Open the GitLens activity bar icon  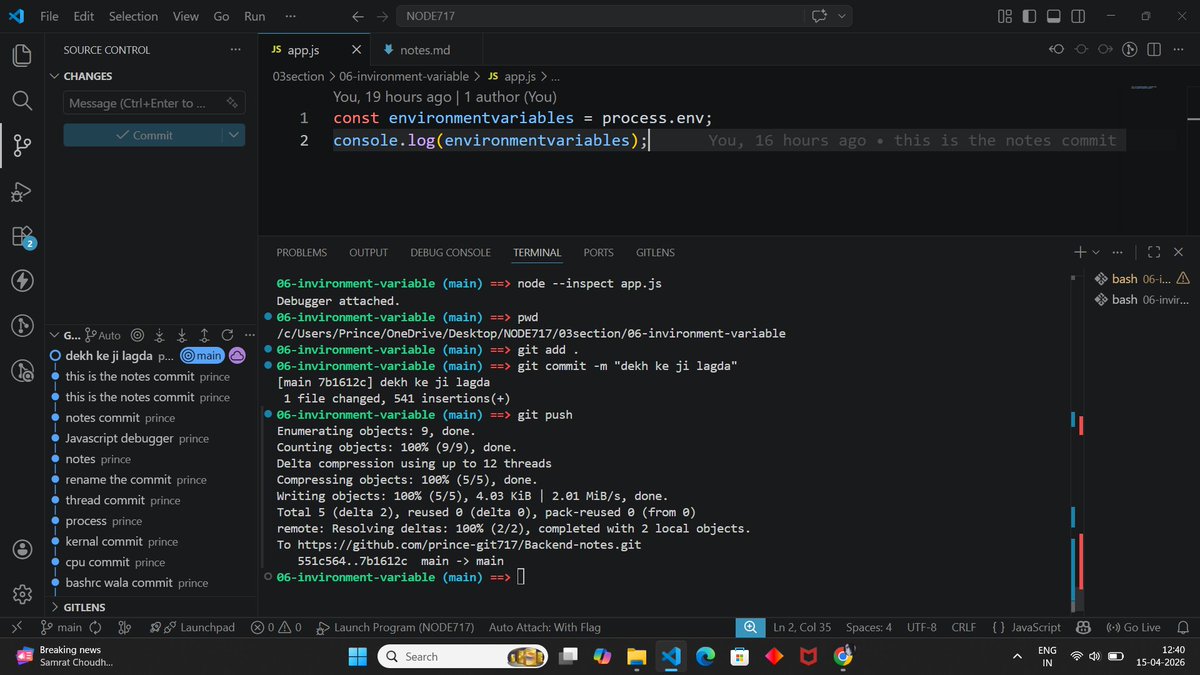tap(22, 326)
